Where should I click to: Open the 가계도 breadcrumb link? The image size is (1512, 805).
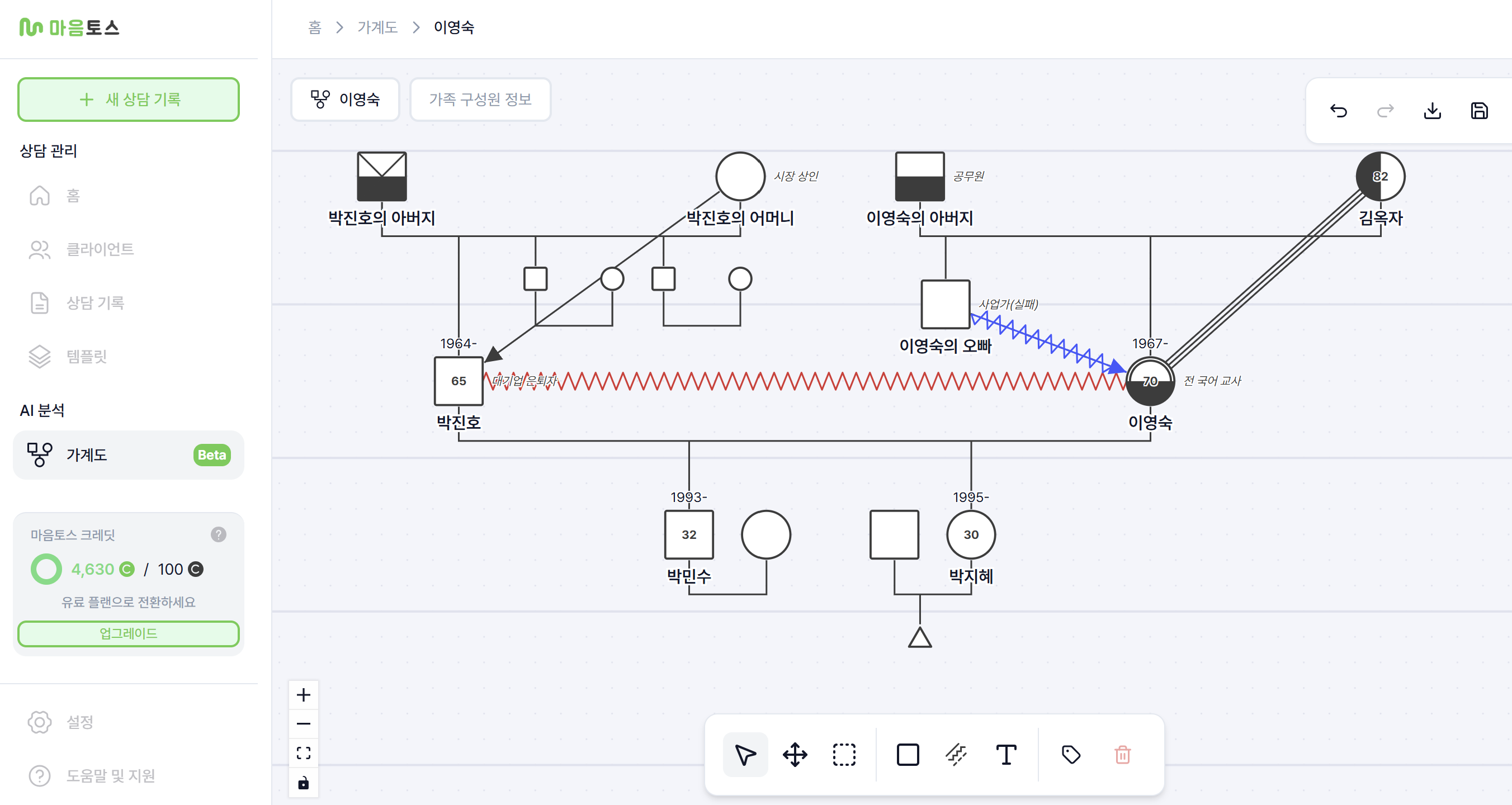point(377,27)
